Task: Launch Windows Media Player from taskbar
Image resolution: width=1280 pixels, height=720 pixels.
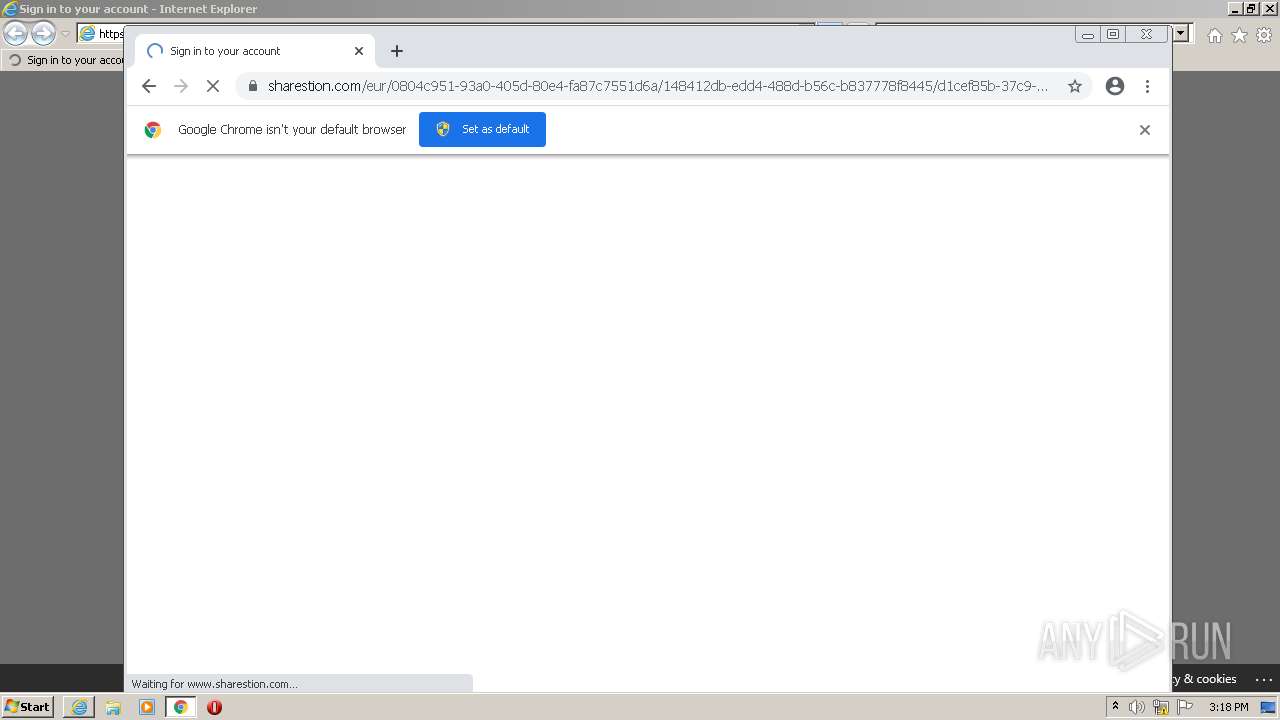Action: pyautogui.click(x=147, y=707)
